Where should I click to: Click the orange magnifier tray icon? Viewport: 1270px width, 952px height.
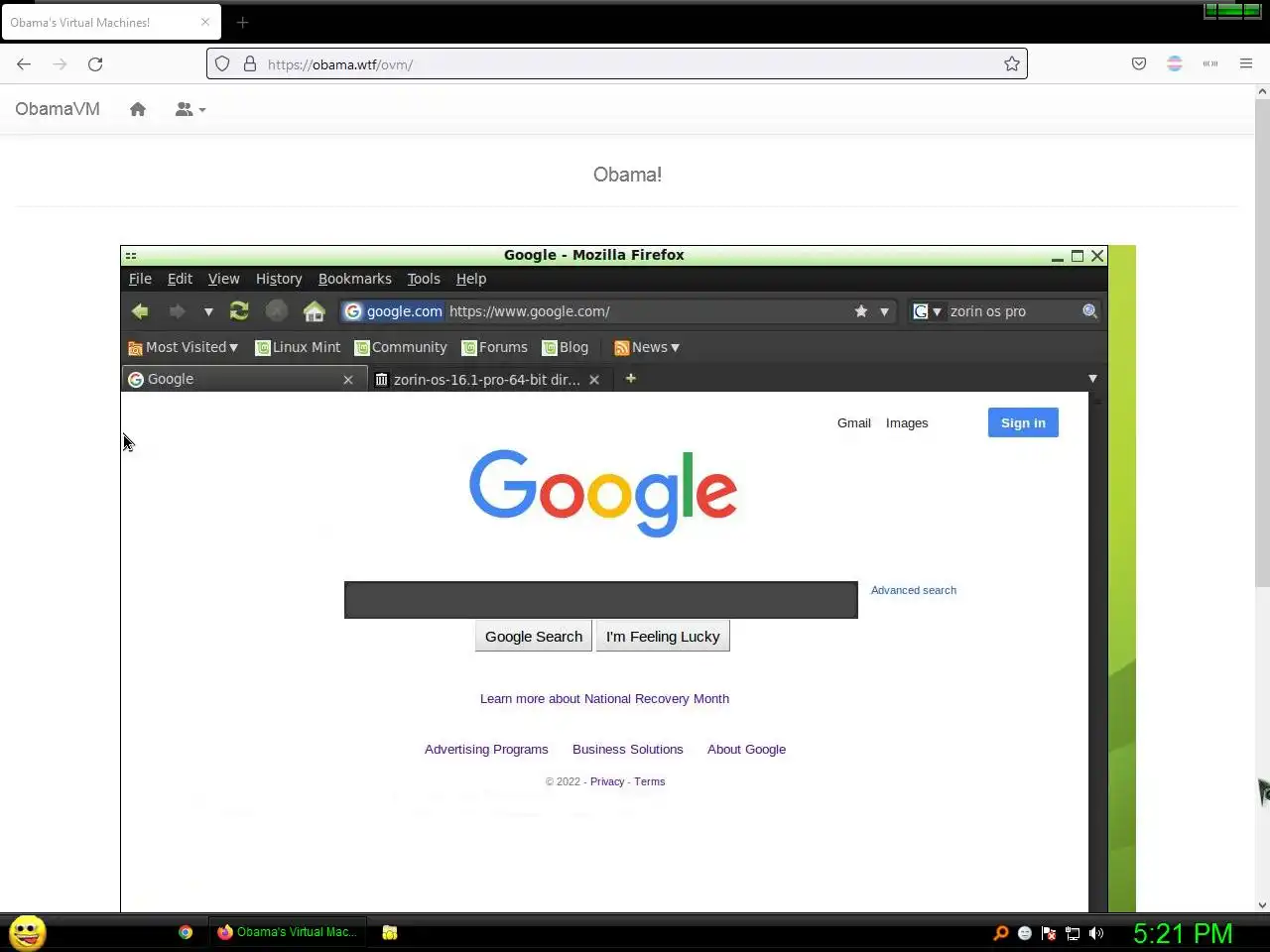click(x=1001, y=933)
